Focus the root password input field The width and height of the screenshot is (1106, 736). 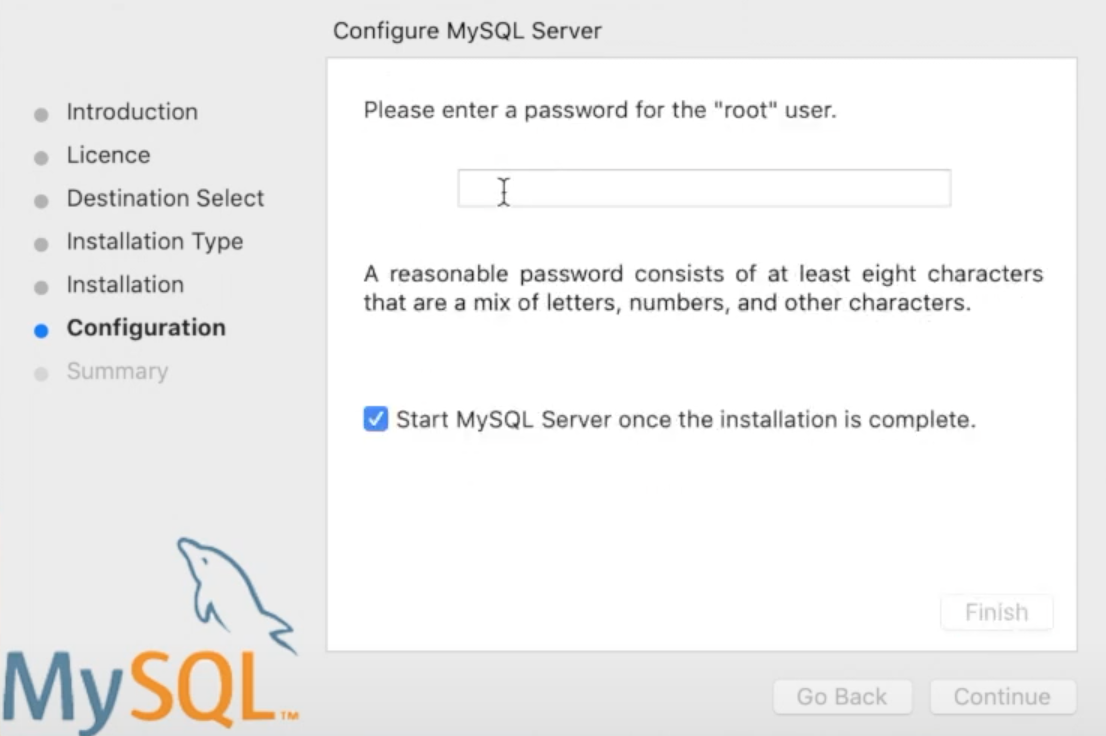pyautogui.click(x=704, y=188)
